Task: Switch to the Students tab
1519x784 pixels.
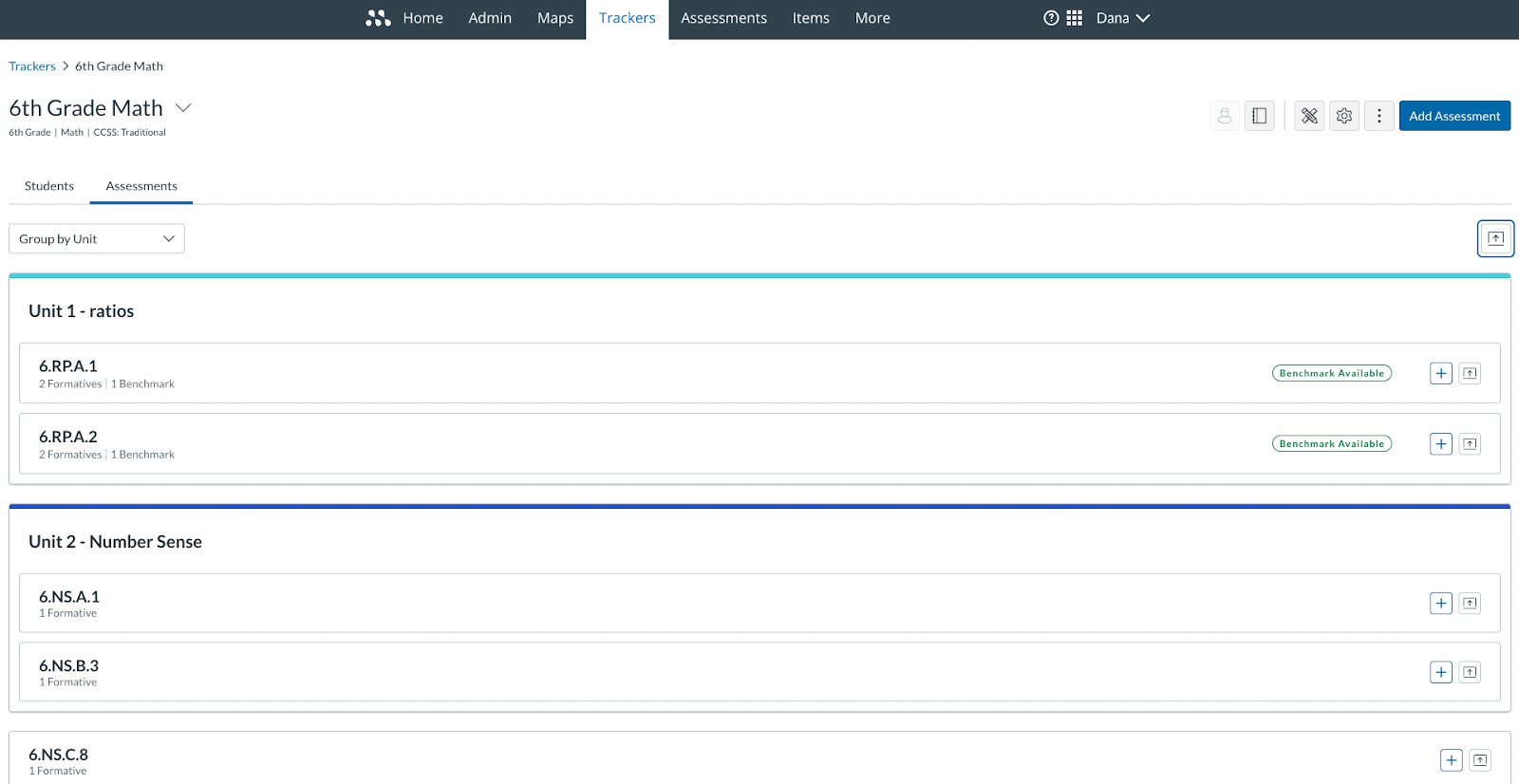Action: pos(49,186)
